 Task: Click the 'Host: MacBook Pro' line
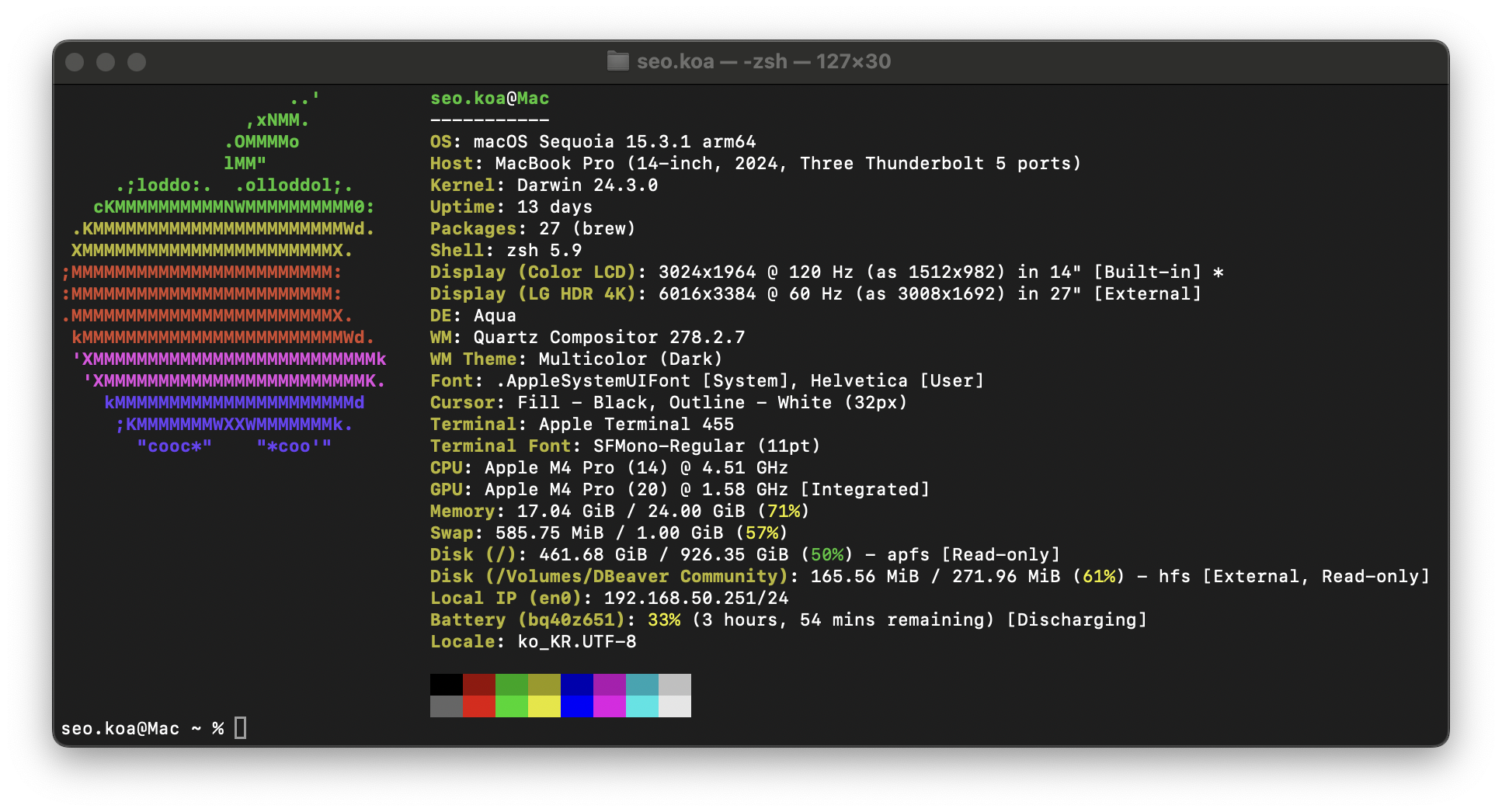pos(756,164)
